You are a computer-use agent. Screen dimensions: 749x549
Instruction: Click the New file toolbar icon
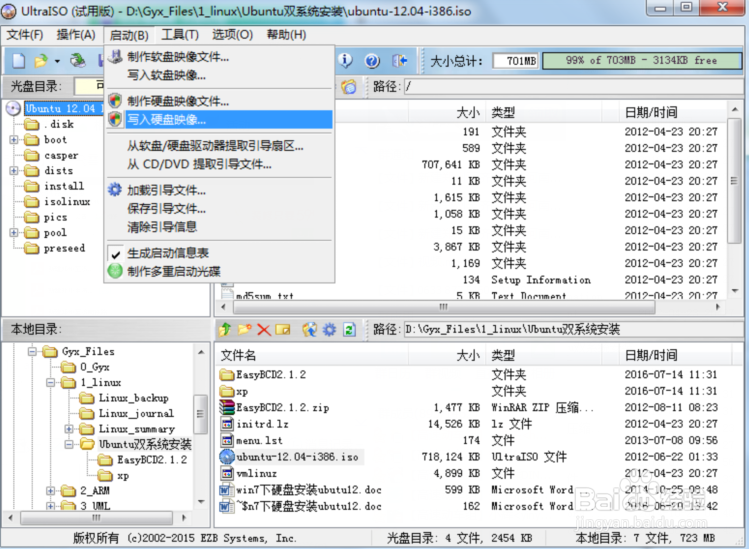point(18,61)
